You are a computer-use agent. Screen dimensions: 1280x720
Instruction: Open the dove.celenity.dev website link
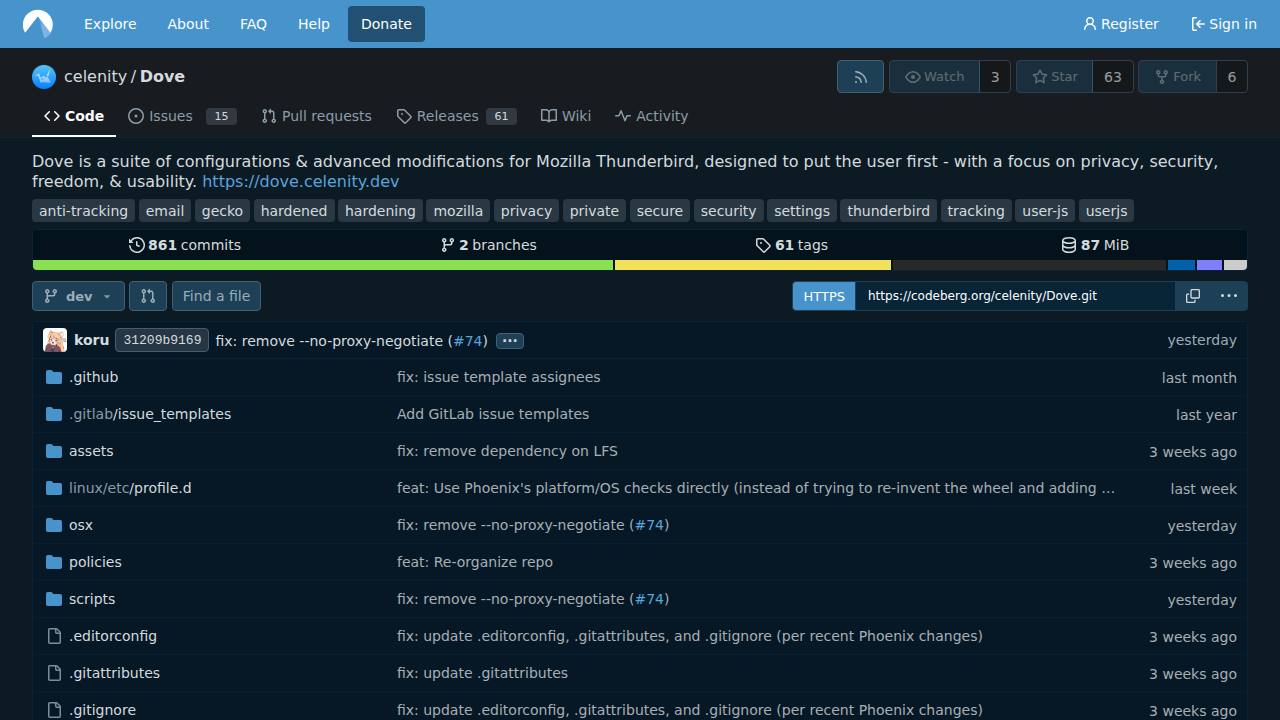[300, 181]
